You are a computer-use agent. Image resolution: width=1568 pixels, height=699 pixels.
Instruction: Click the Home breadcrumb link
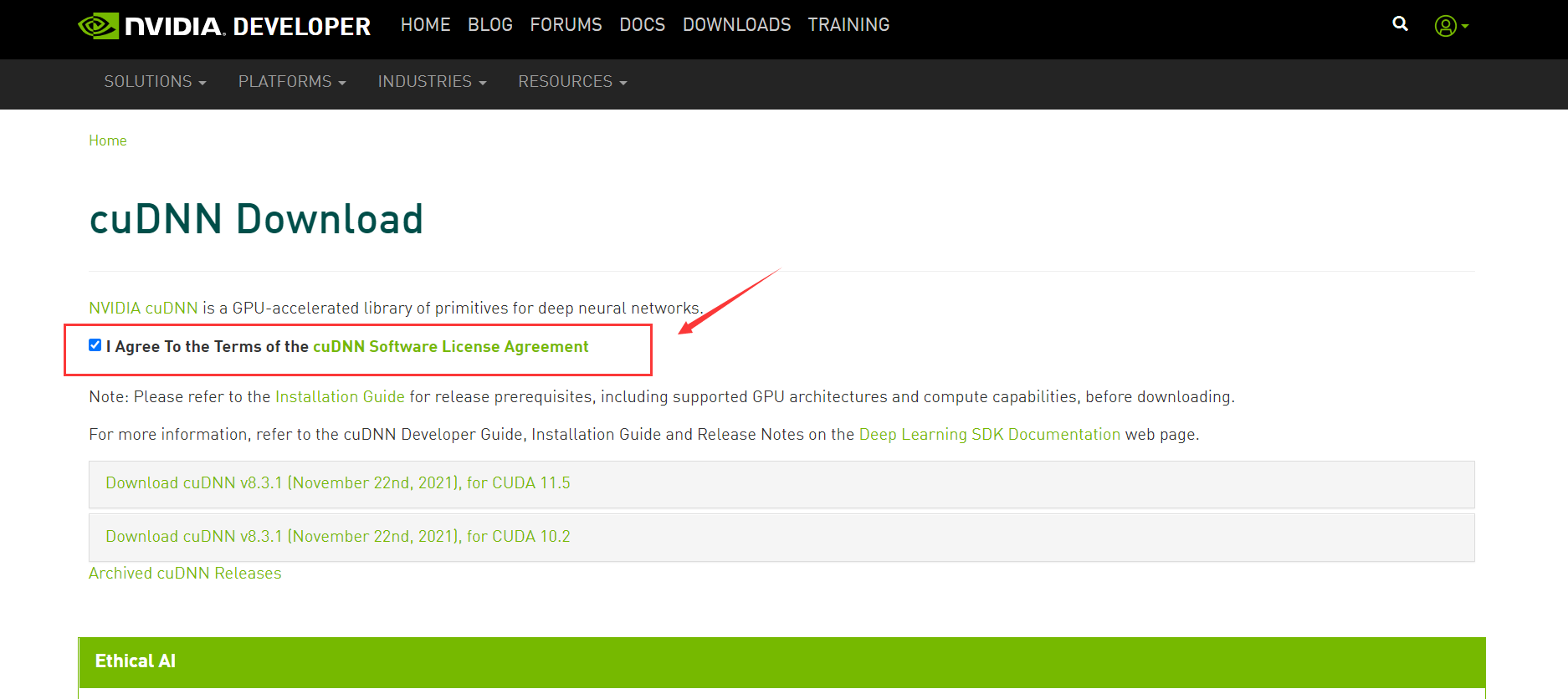(x=108, y=140)
